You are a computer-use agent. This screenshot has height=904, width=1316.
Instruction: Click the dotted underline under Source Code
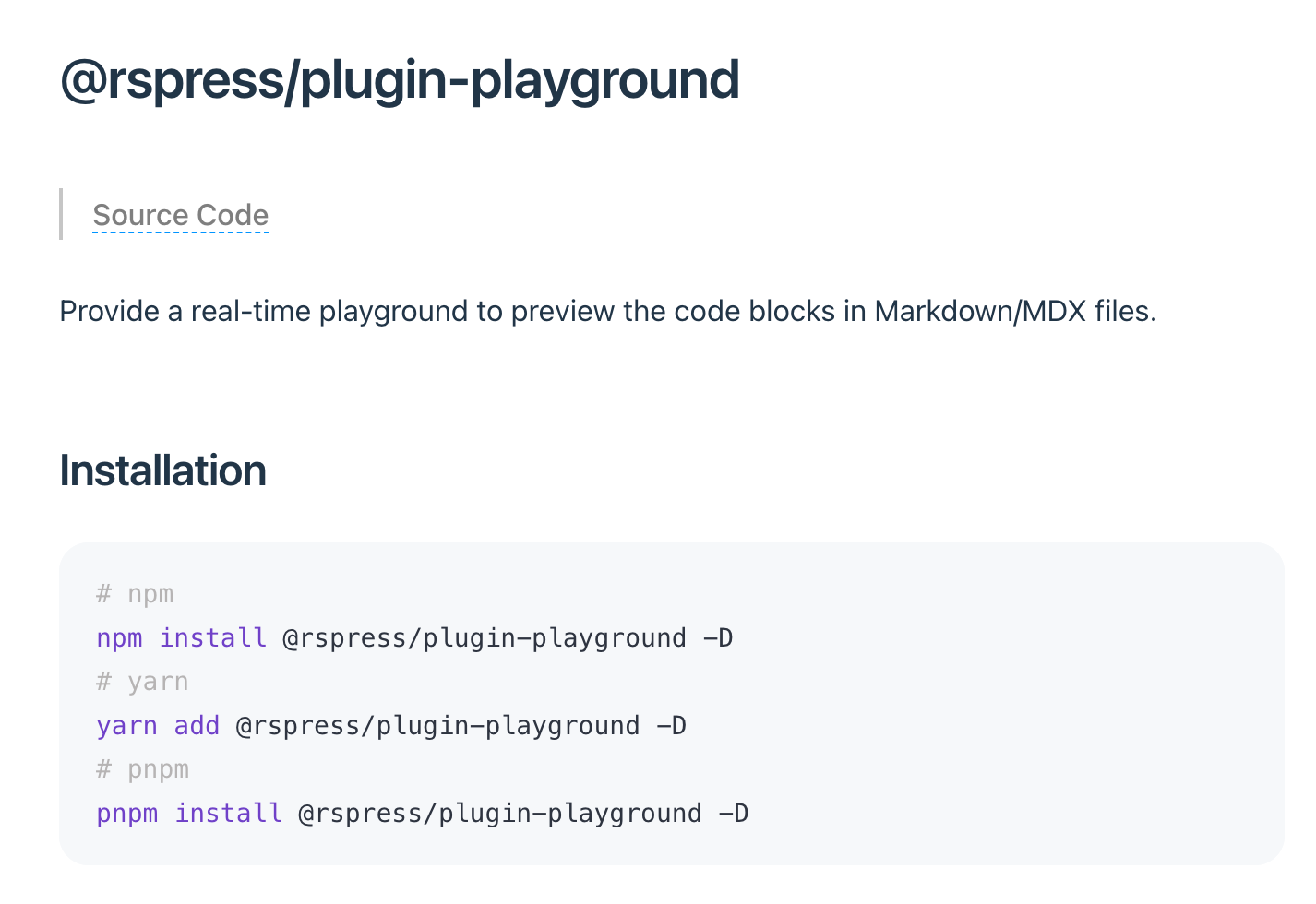[x=180, y=234]
